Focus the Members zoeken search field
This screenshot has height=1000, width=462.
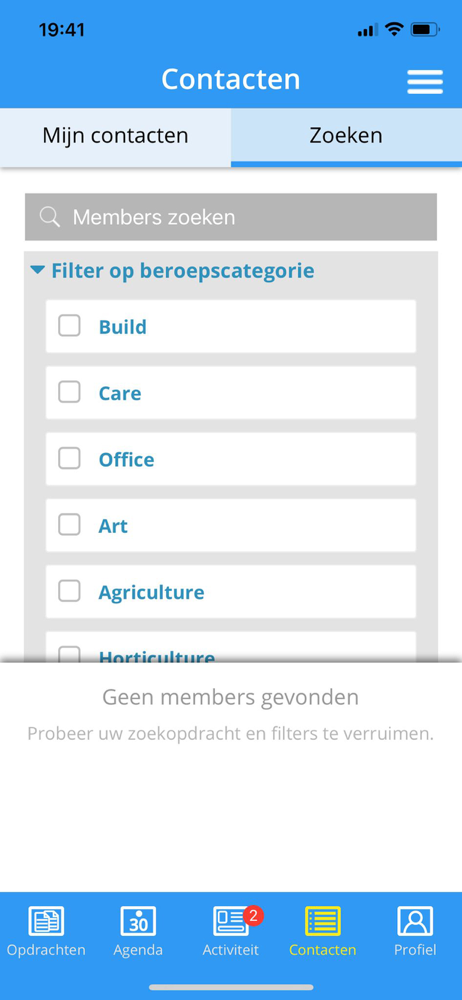coord(231,217)
